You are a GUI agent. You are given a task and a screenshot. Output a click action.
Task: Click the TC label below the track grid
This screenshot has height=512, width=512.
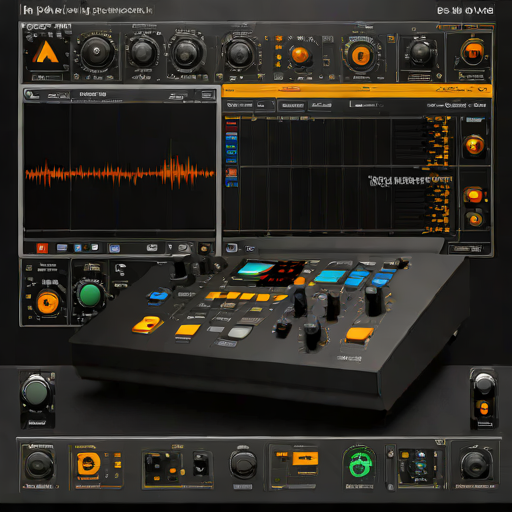250,249
